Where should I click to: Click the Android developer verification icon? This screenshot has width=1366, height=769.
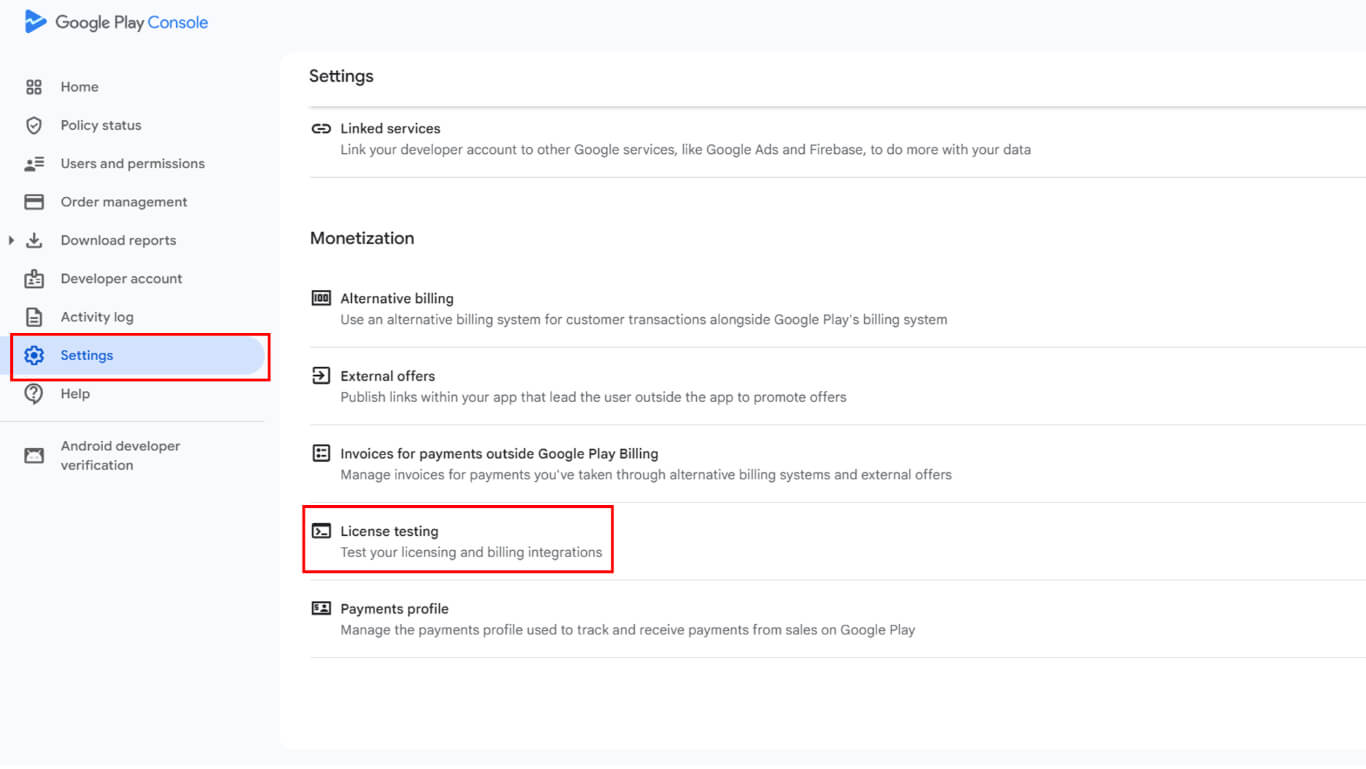(34, 456)
